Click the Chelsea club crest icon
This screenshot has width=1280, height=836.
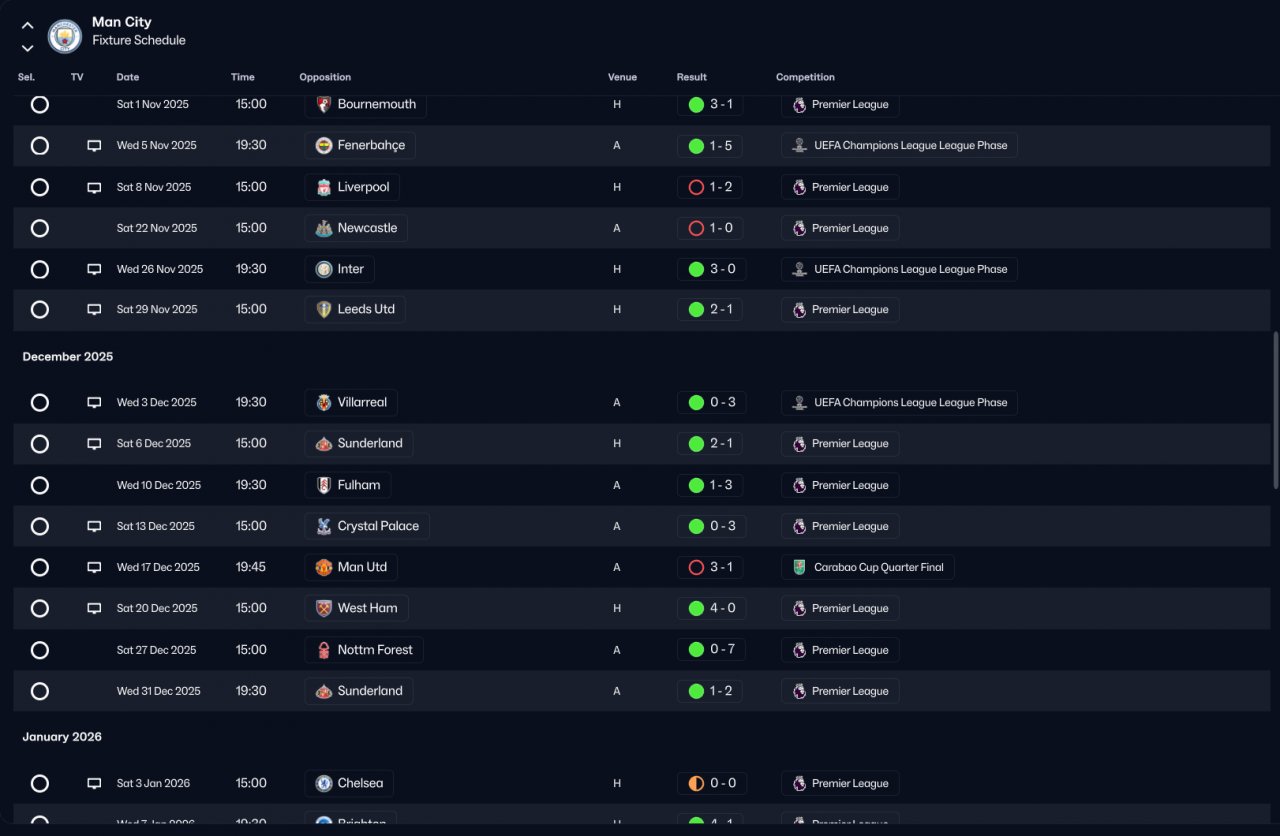coord(324,783)
